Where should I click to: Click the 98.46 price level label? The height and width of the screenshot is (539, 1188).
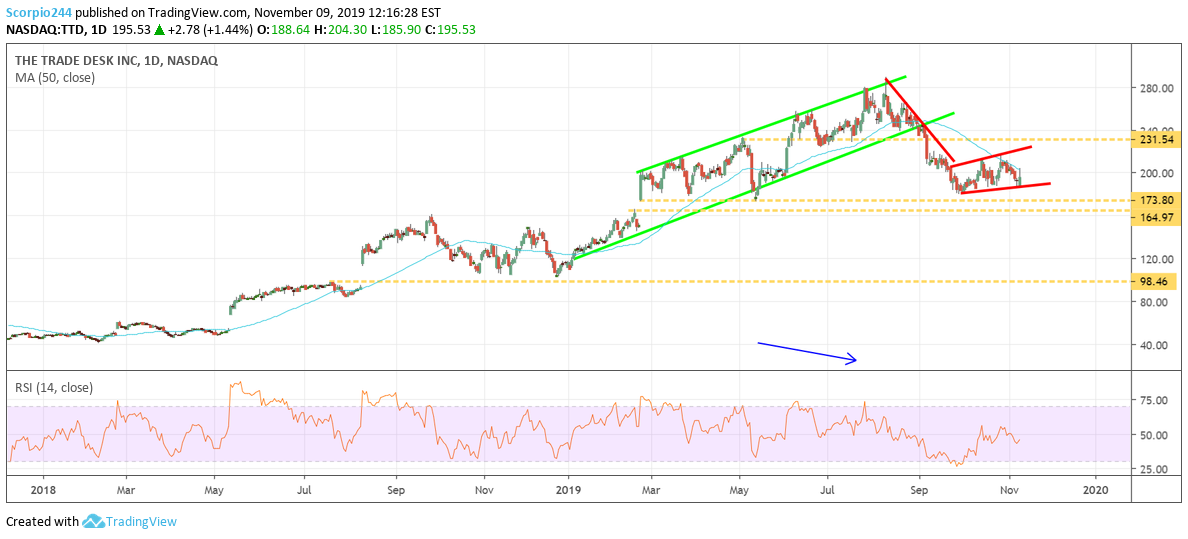click(x=1155, y=281)
